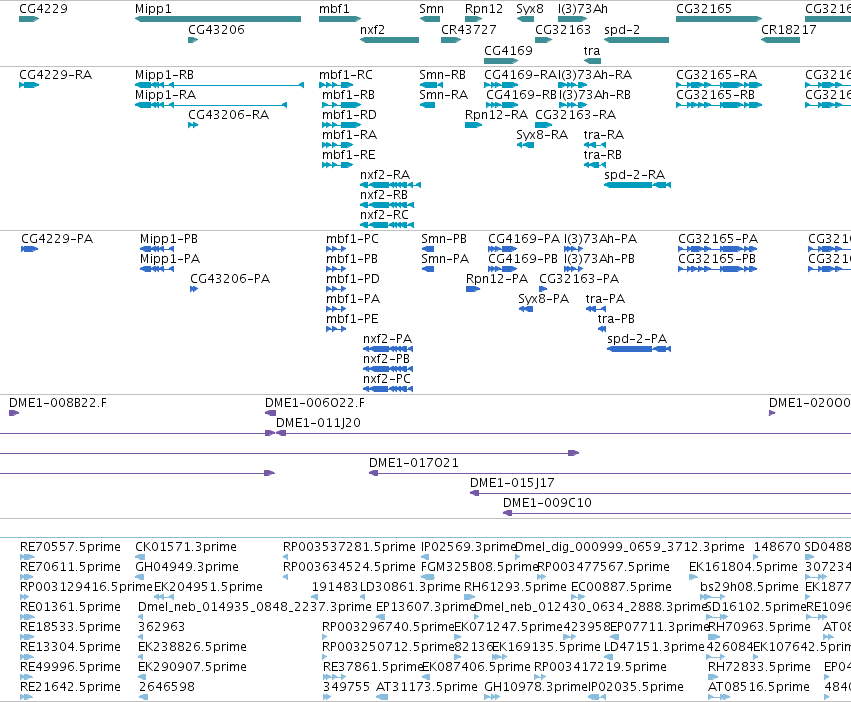The width and height of the screenshot is (851, 702).
Task: Select the mbf1 gene label
Action: click(x=334, y=9)
